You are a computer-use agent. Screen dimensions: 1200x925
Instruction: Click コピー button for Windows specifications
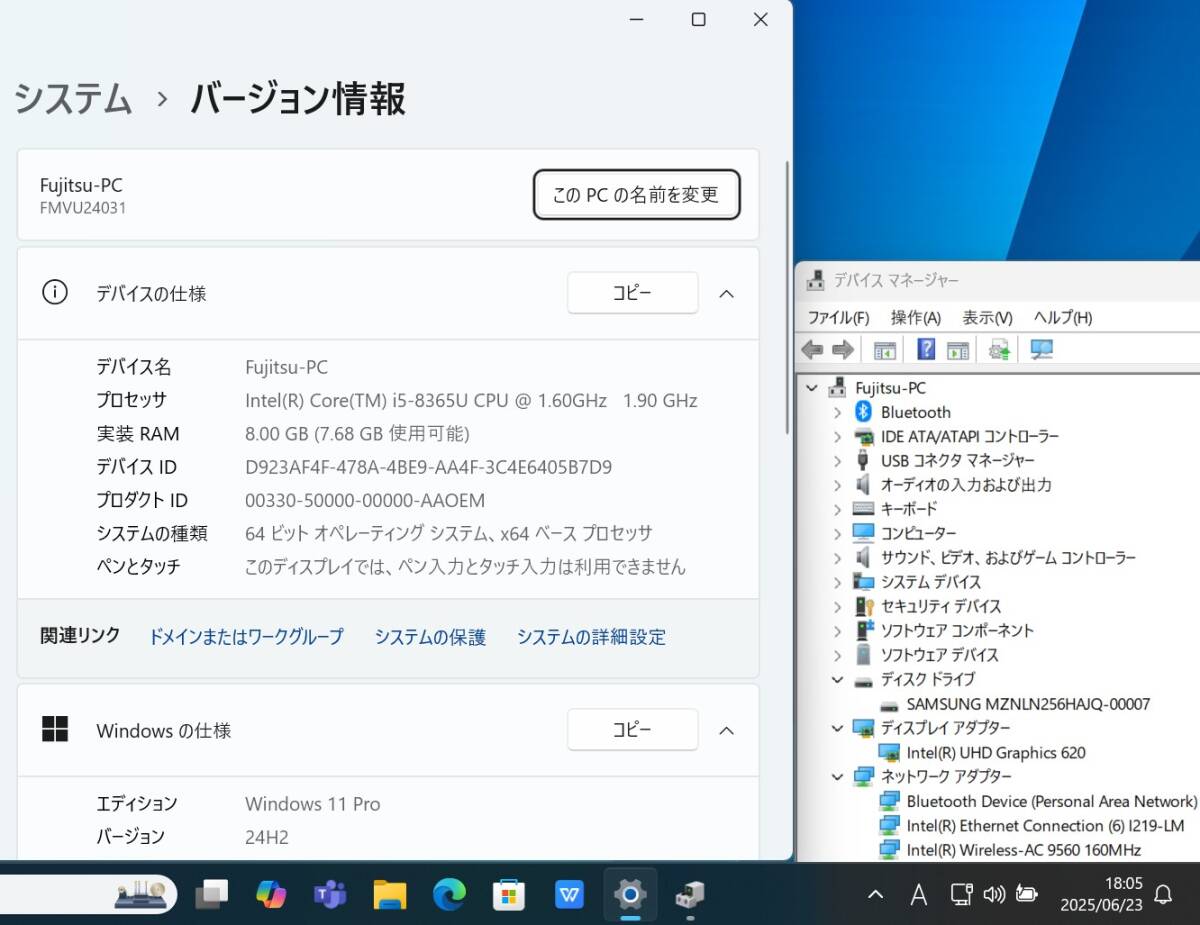pos(632,730)
